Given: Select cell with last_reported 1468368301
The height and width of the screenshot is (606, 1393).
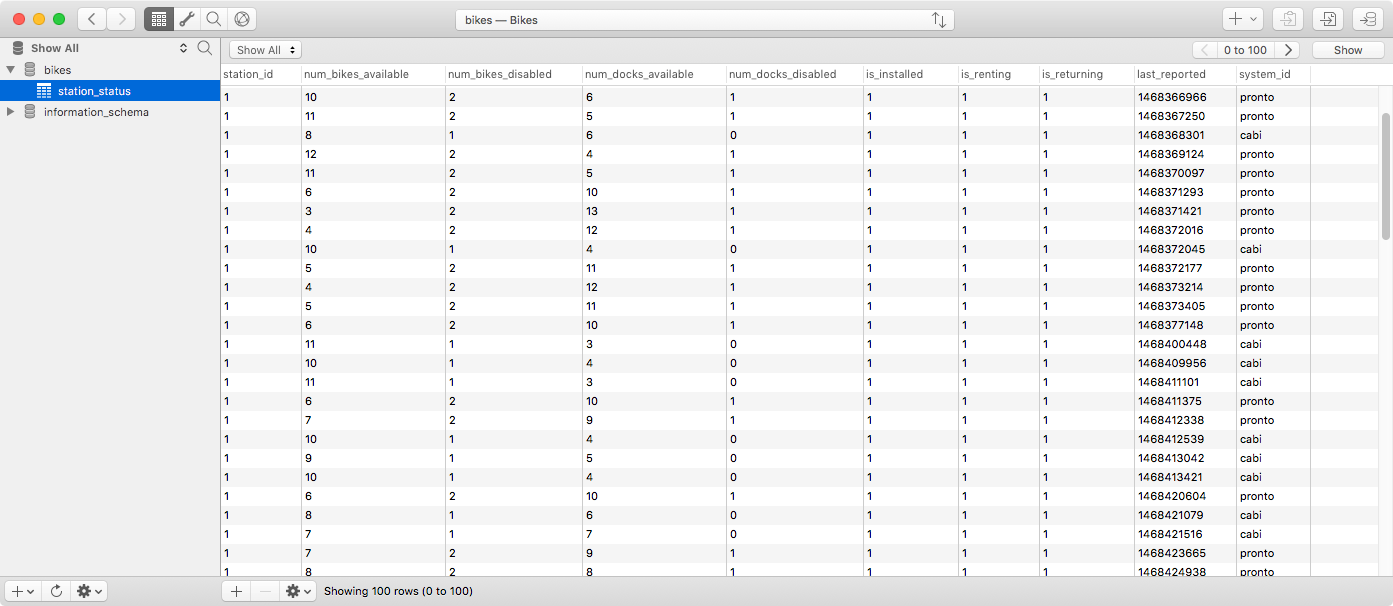Looking at the screenshot, I should click(x=1185, y=135).
